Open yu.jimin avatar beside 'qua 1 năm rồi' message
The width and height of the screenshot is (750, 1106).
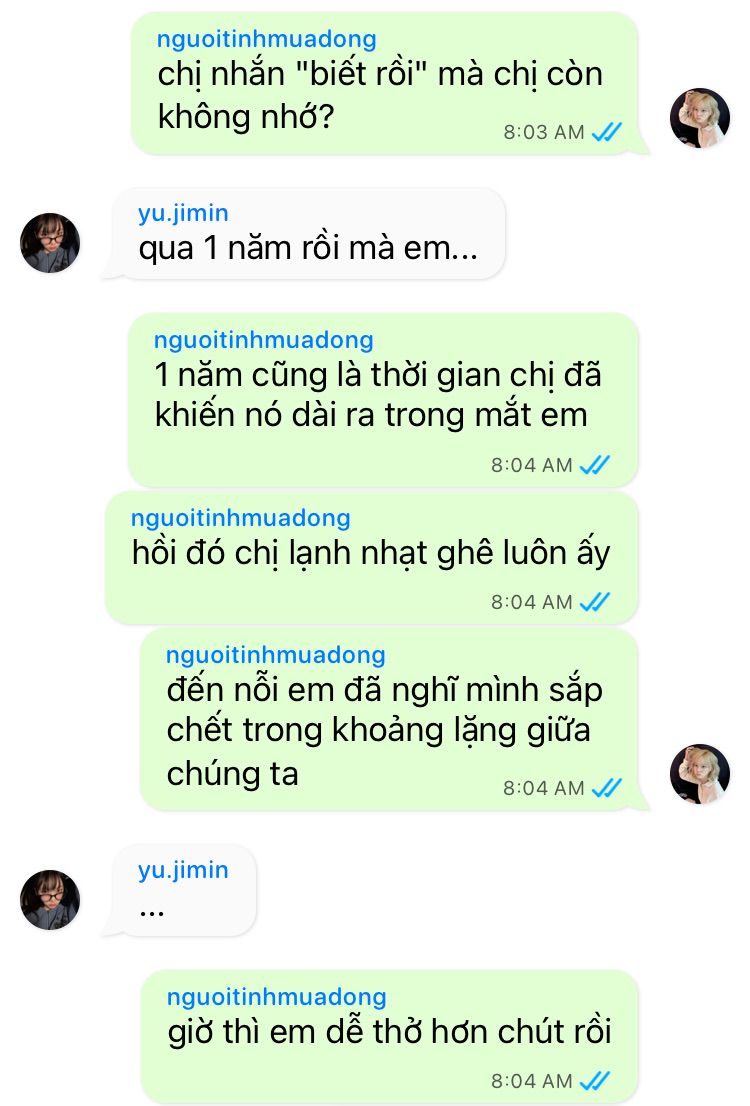[49, 243]
